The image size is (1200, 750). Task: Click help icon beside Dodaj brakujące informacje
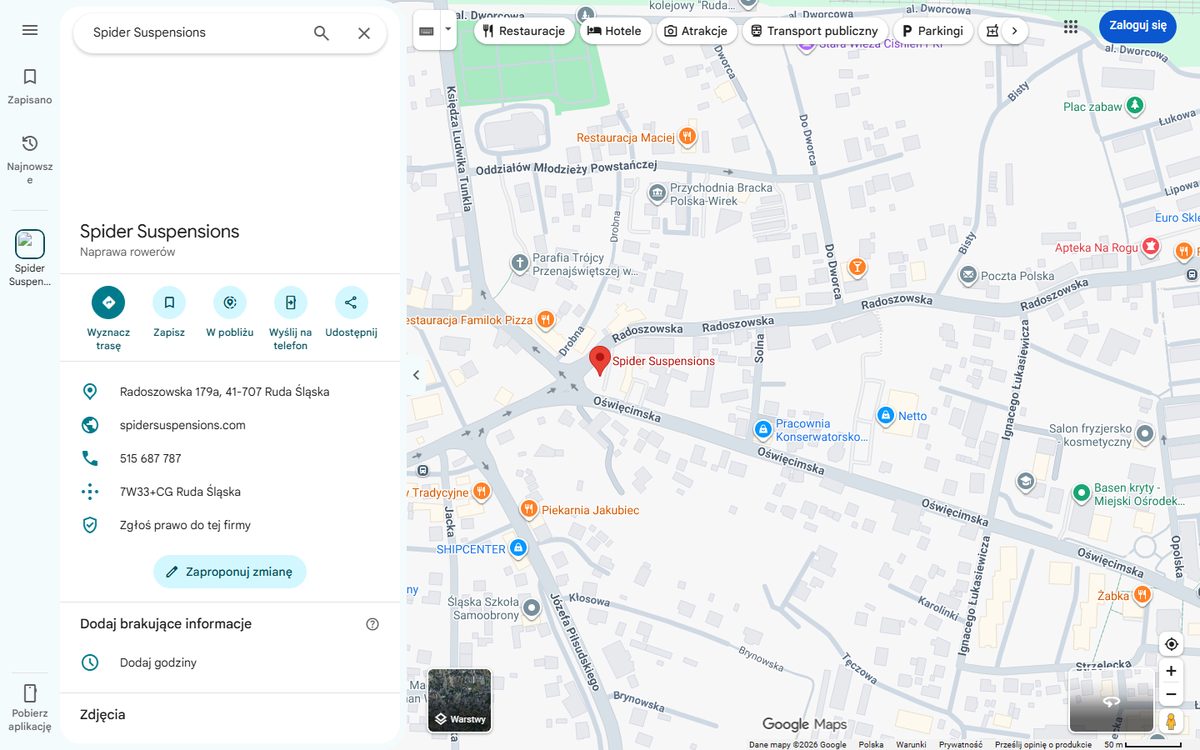pos(372,624)
